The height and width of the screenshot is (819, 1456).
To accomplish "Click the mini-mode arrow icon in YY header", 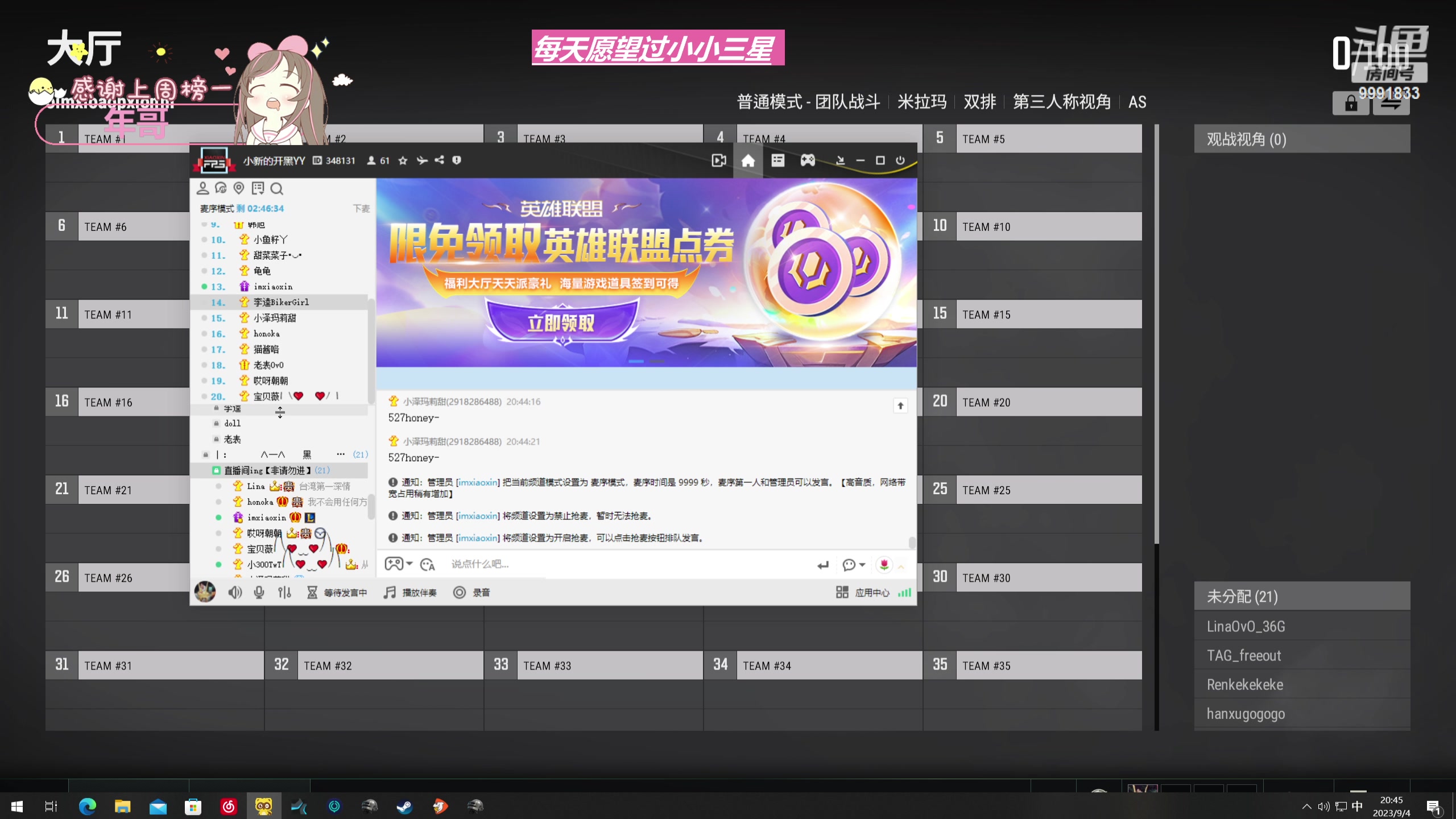I will [x=840, y=161].
